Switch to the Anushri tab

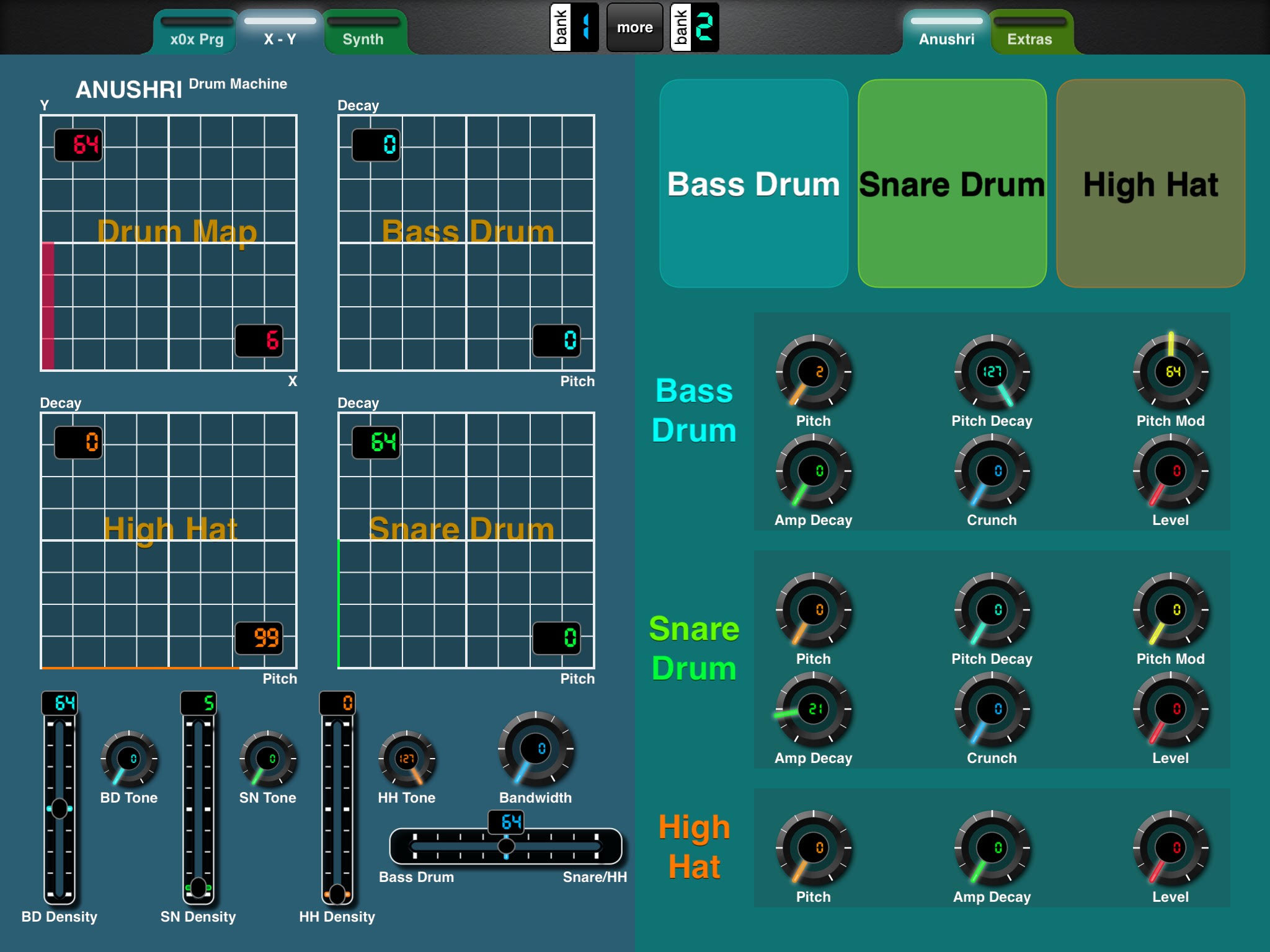pos(946,32)
